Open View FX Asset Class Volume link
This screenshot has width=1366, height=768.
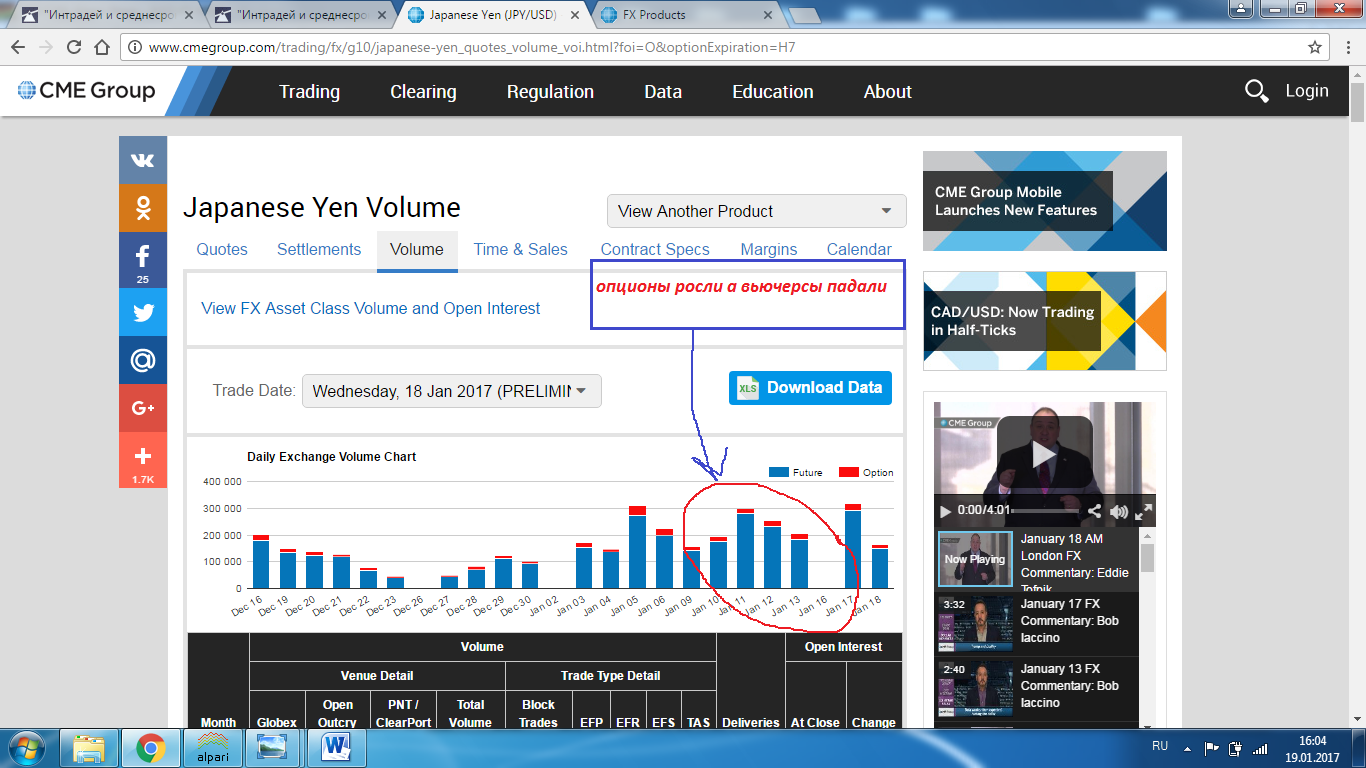pos(371,308)
